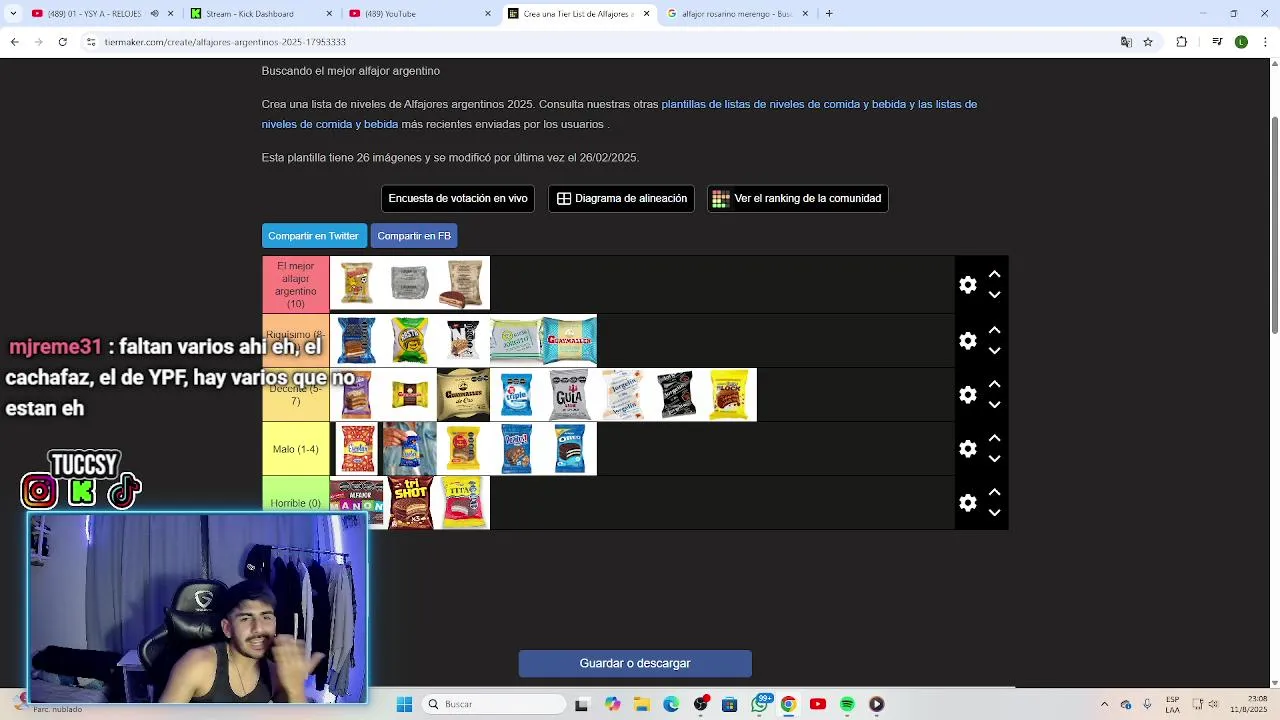This screenshot has width=1280, height=720.
Task: Click 'Ver el ranking de la comunidad'
Action: 797,198
